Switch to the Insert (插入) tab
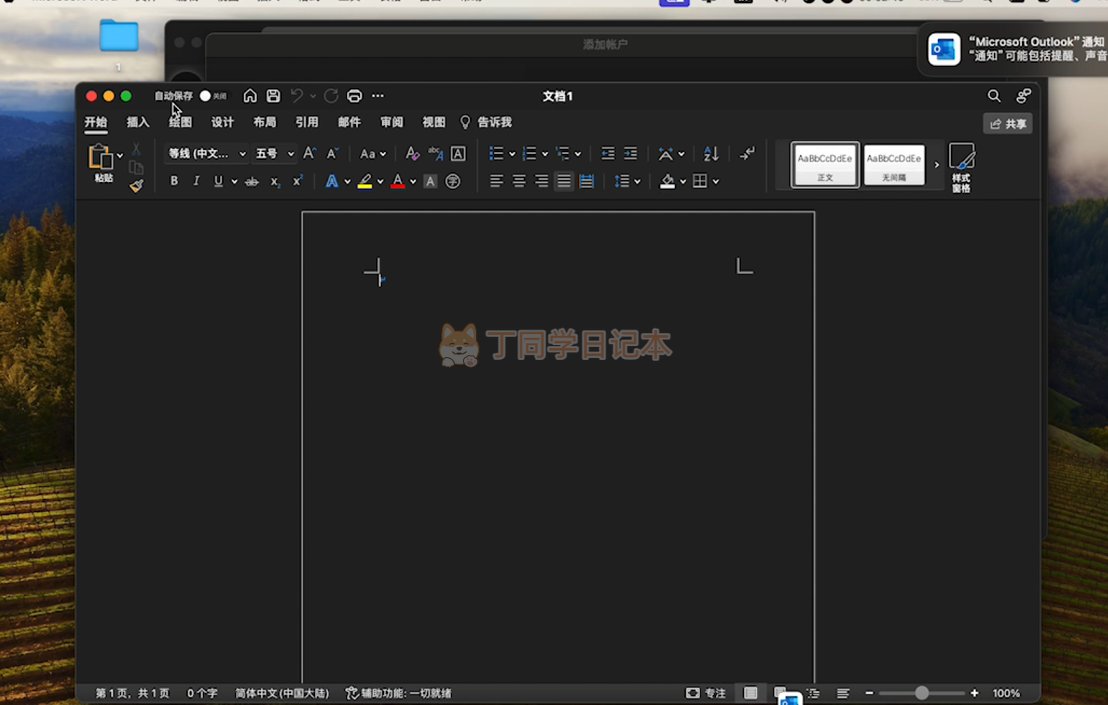 138,122
